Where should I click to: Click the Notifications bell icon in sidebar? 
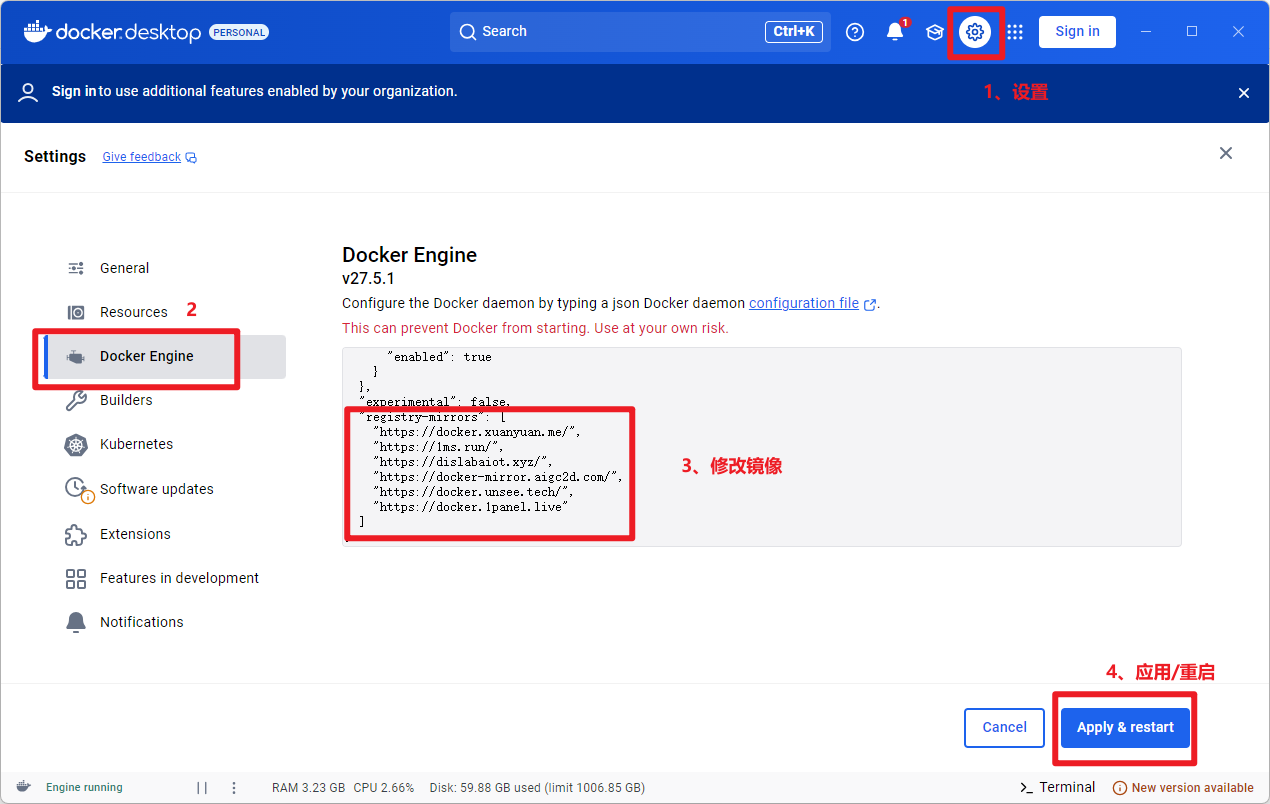pos(76,622)
